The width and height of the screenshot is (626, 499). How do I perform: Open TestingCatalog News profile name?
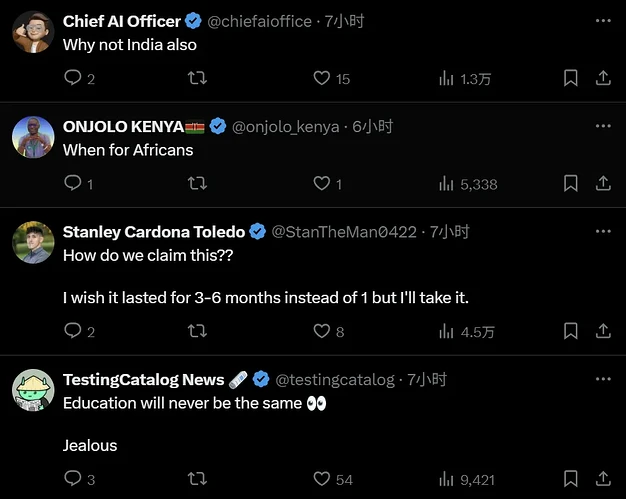(x=143, y=380)
